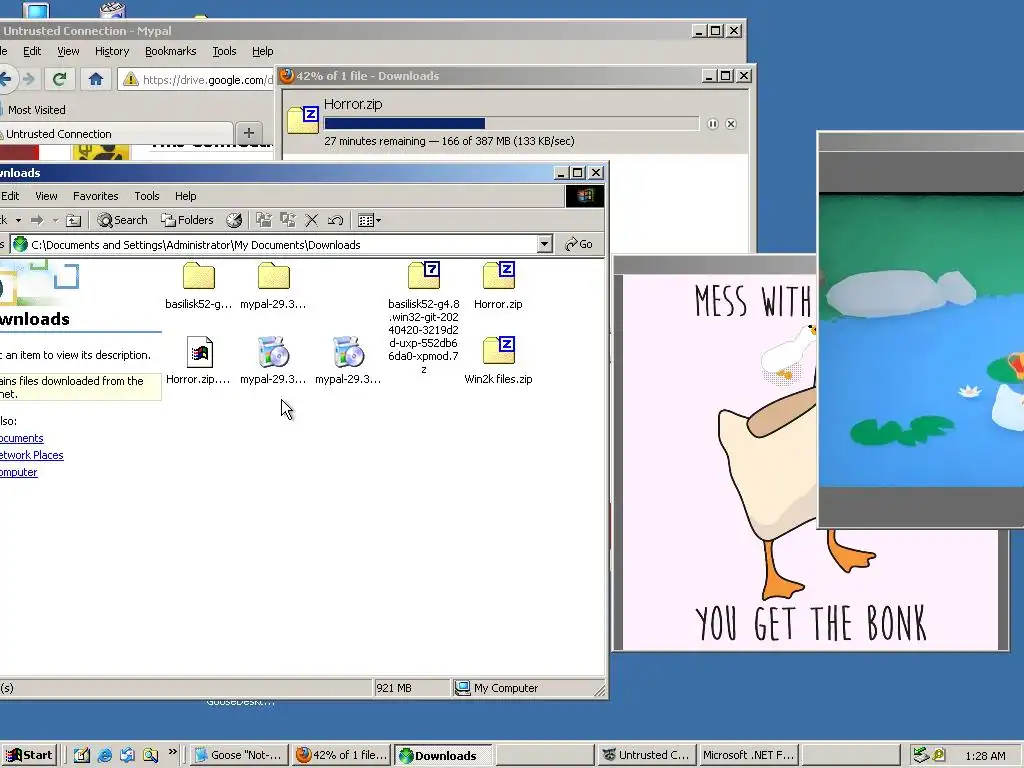This screenshot has height=768, width=1024.
Task: Open the Help menu in Downloads window
Action: [185, 196]
